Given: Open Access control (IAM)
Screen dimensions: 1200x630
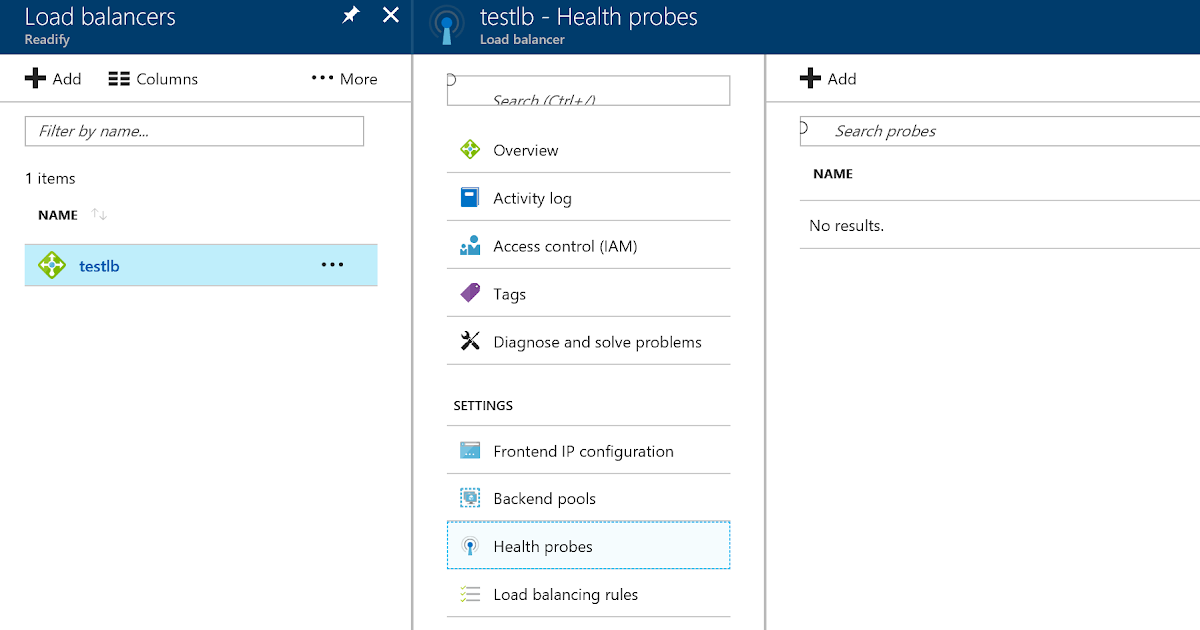Looking at the screenshot, I should point(588,246).
